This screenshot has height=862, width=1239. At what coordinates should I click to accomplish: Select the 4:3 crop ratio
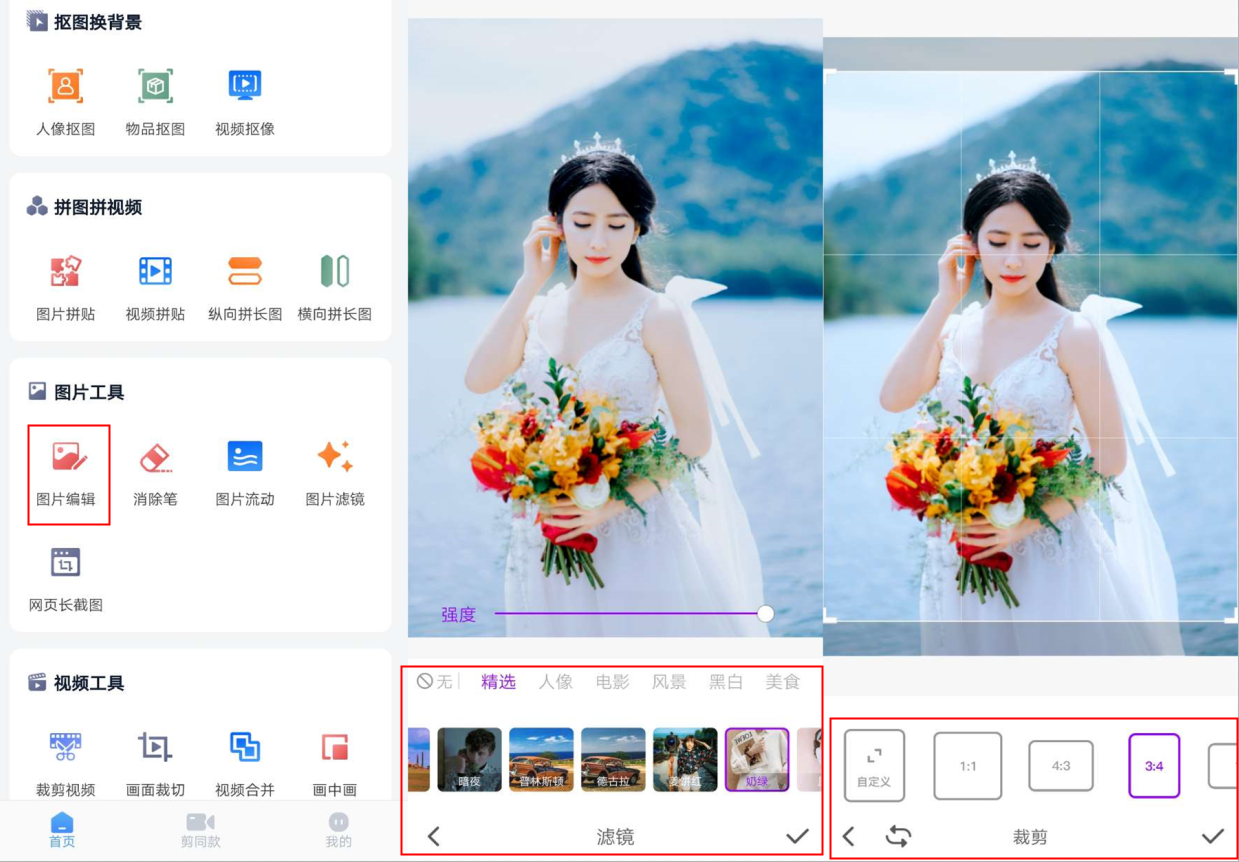point(1060,766)
